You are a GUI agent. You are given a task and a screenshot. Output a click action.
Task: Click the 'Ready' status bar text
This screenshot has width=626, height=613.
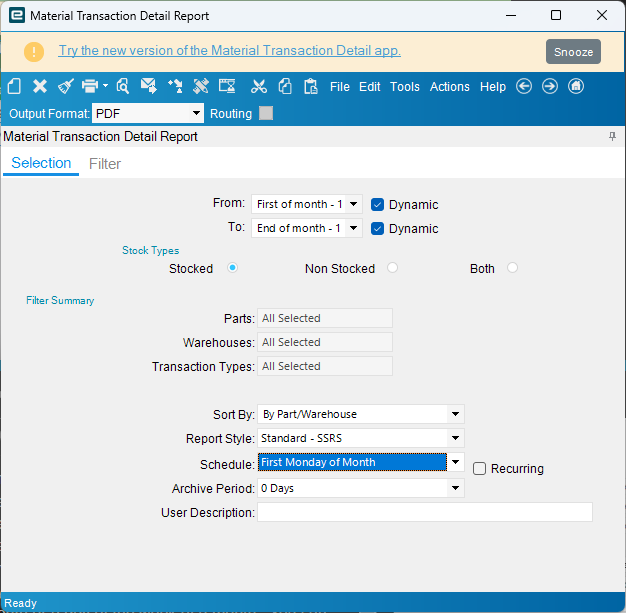[20, 603]
